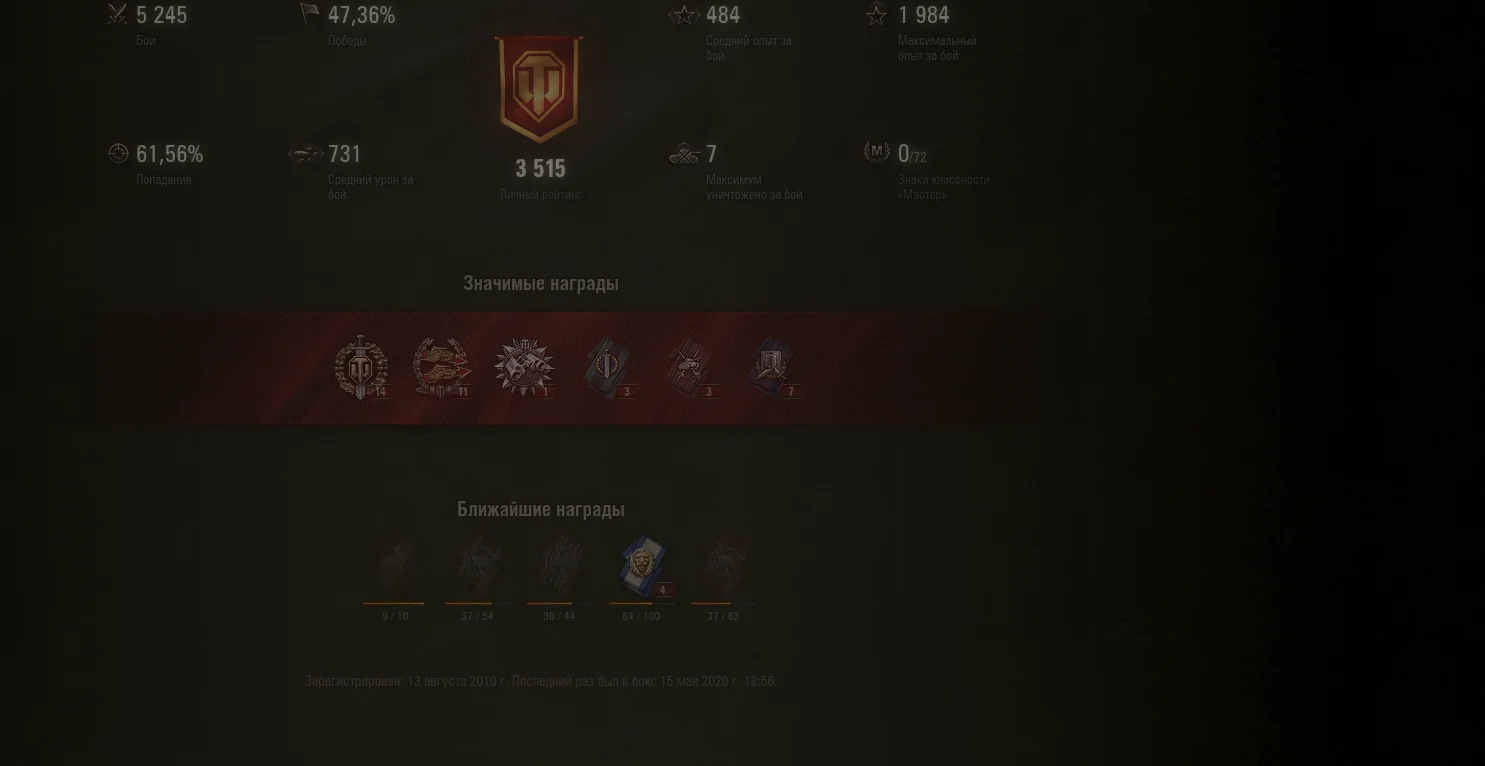Click the 3 515 personal rating value
Screen dimensions: 1485x766
[x=540, y=168]
